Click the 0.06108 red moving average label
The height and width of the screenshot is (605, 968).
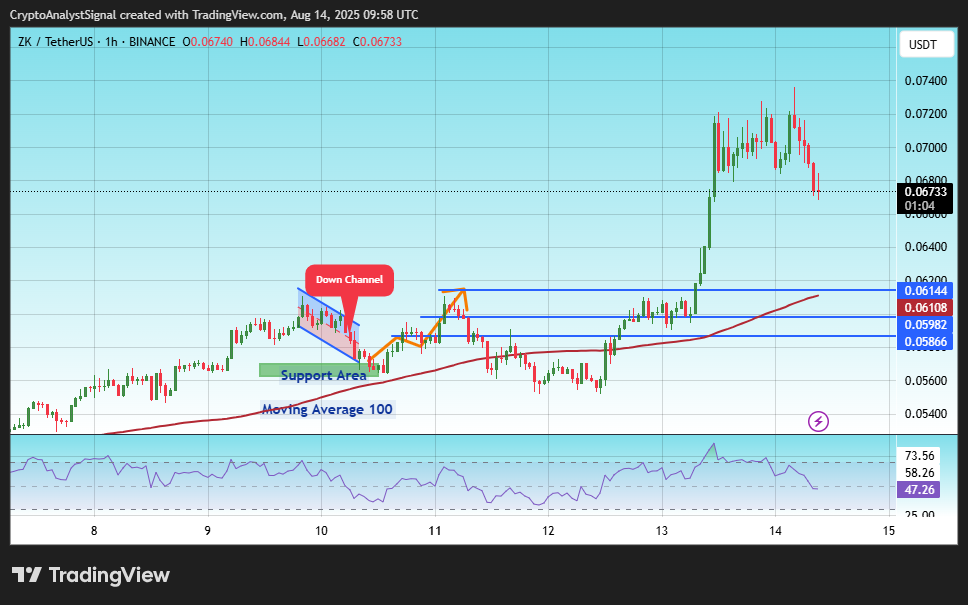pos(925,307)
